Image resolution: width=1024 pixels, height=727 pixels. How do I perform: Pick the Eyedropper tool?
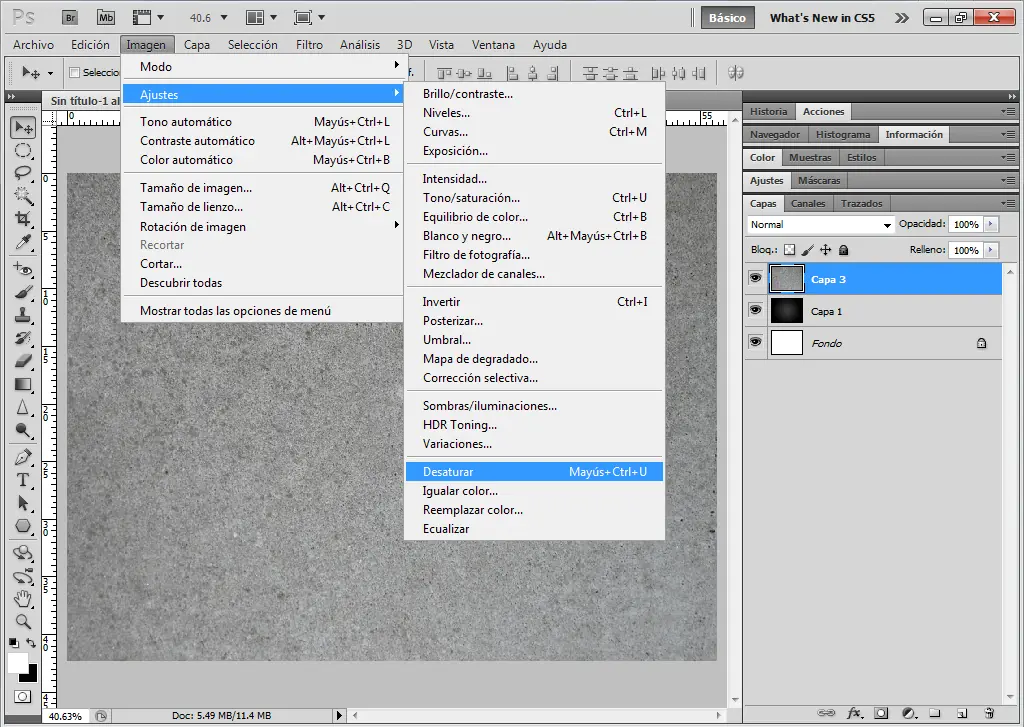pos(23,242)
